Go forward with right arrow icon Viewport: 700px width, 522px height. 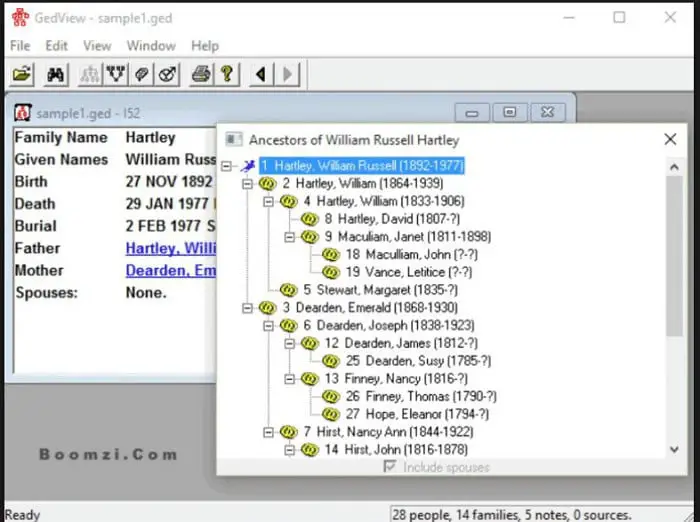288,74
